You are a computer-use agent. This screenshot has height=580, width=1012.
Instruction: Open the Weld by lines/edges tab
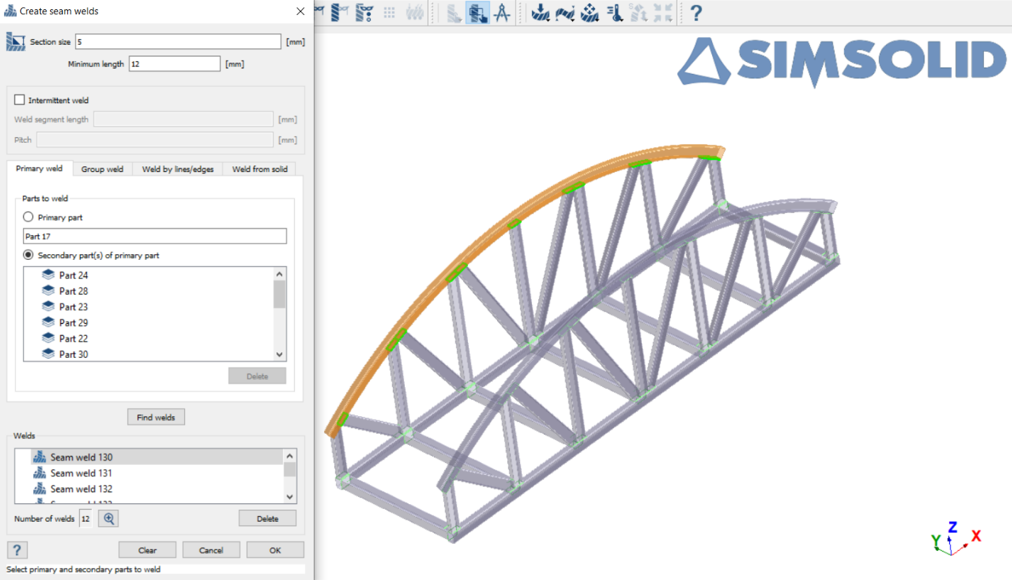(177, 169)
